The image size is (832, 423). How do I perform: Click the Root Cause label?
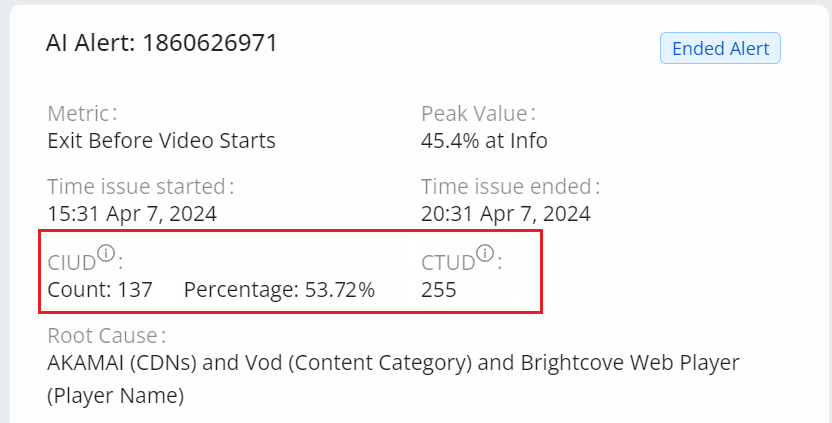coord(105,335)
